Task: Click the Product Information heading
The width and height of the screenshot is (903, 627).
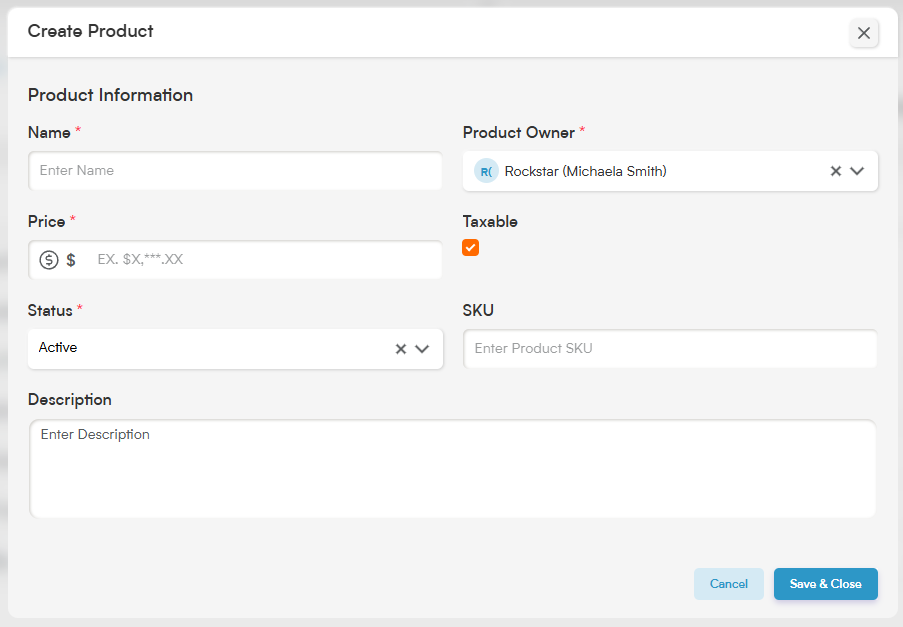Action: coord(111,95)
